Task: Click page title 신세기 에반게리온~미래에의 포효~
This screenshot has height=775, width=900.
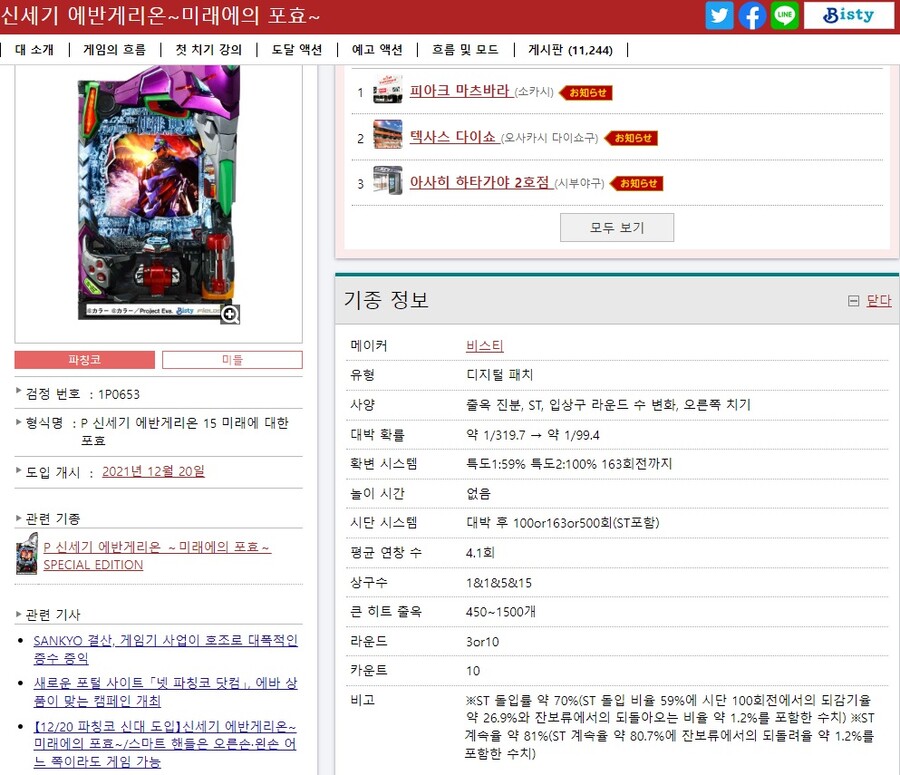Action: (160, 16)
